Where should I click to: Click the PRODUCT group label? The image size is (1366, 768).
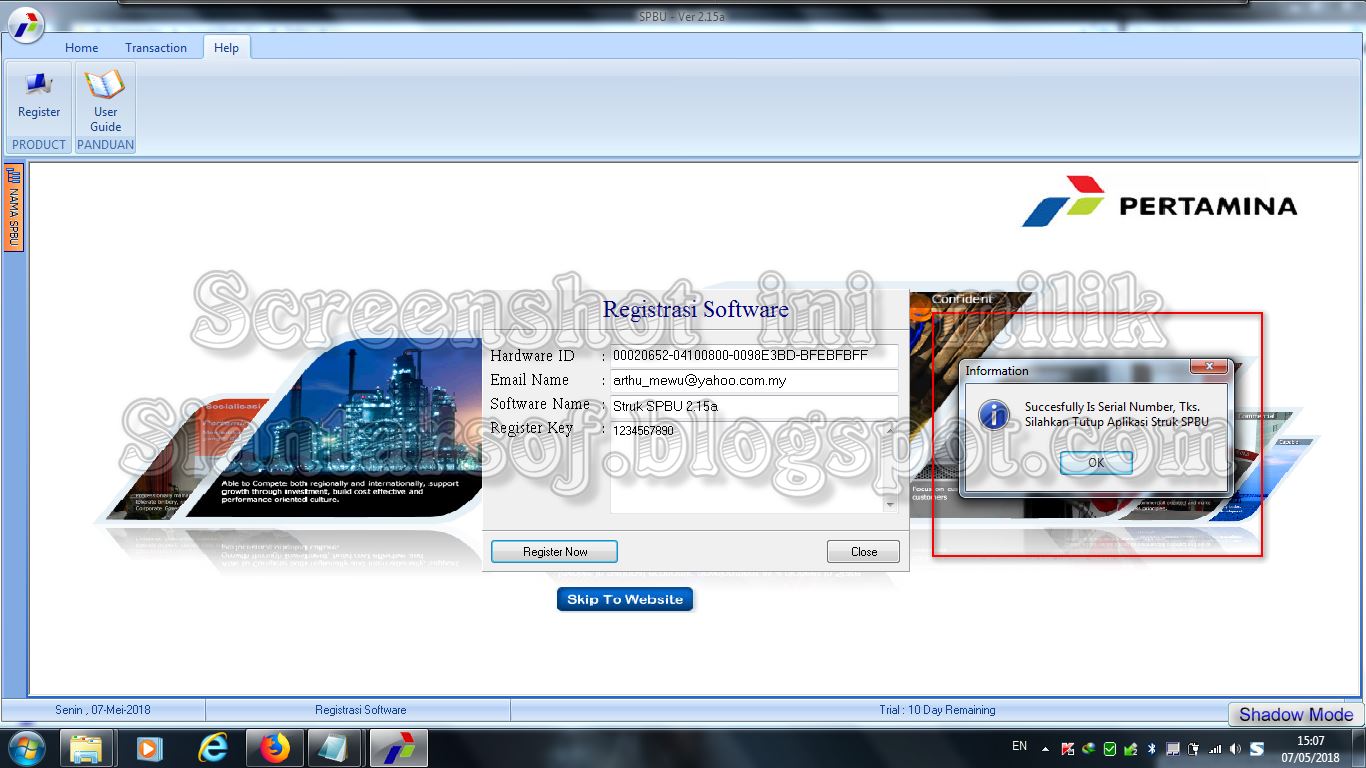tap(39, 145)
